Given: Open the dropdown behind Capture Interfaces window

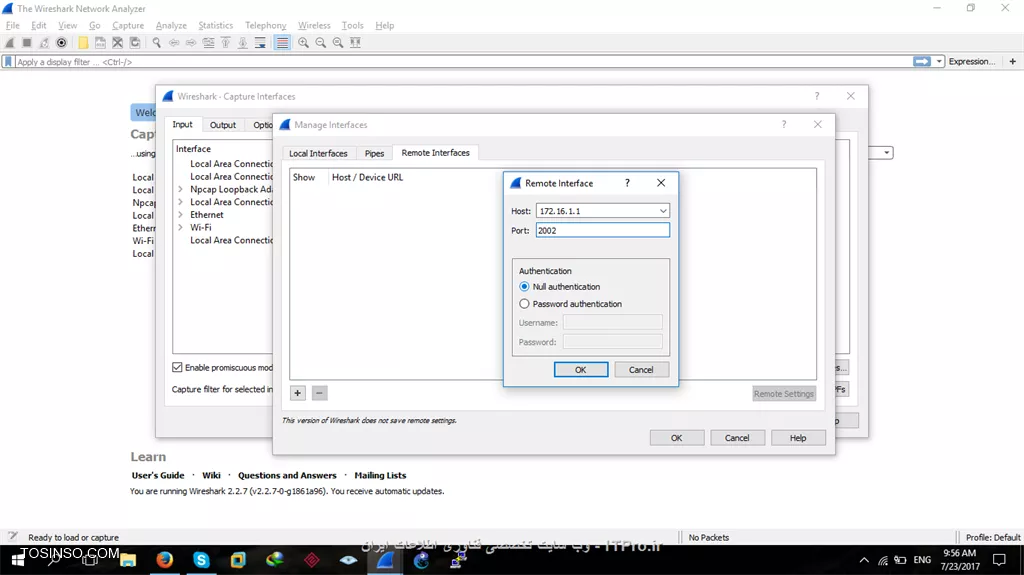Looking at the screenshot, I should point(886,153).
